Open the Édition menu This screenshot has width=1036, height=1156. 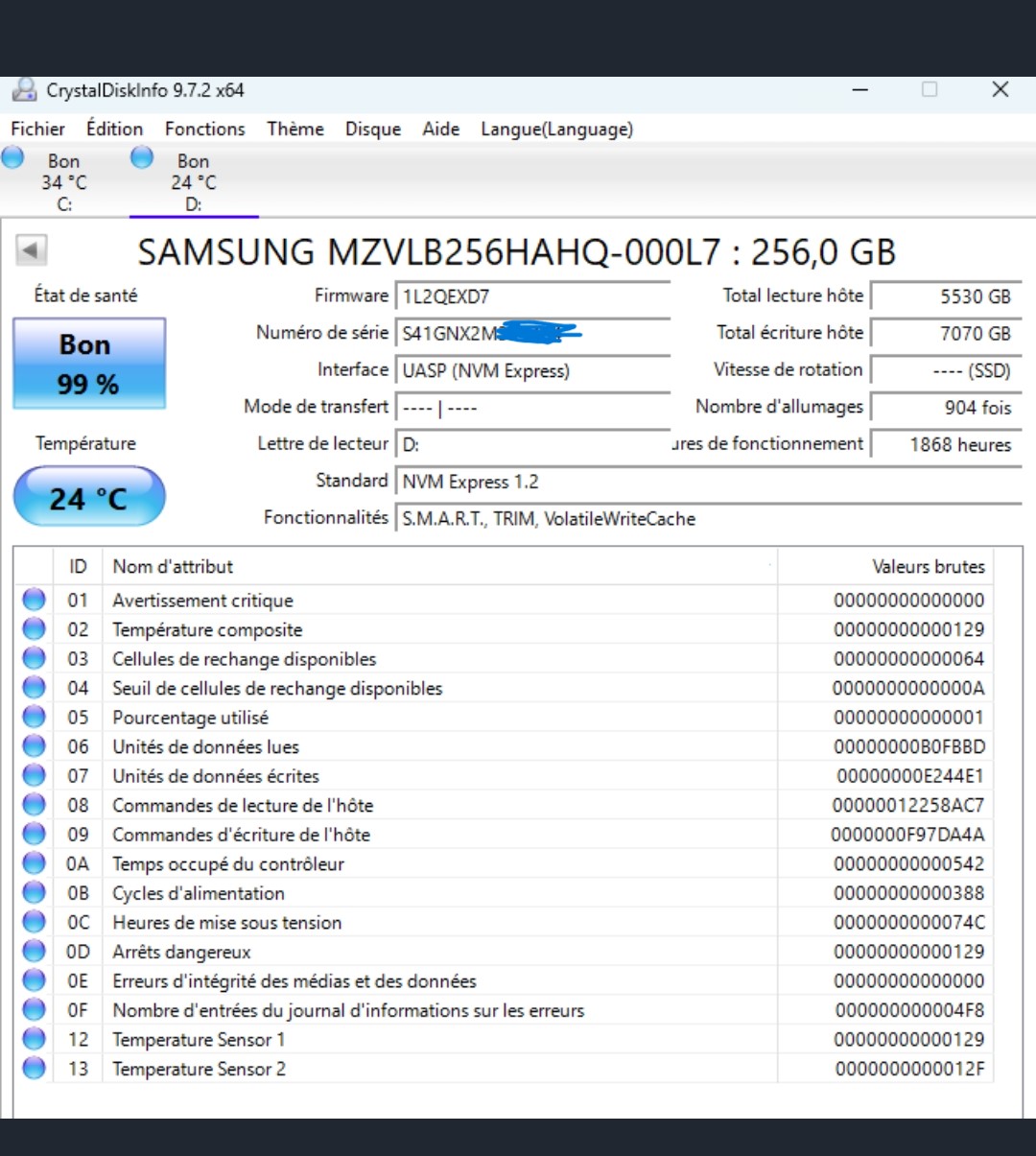pyautogui.click(x=114, y=129)
